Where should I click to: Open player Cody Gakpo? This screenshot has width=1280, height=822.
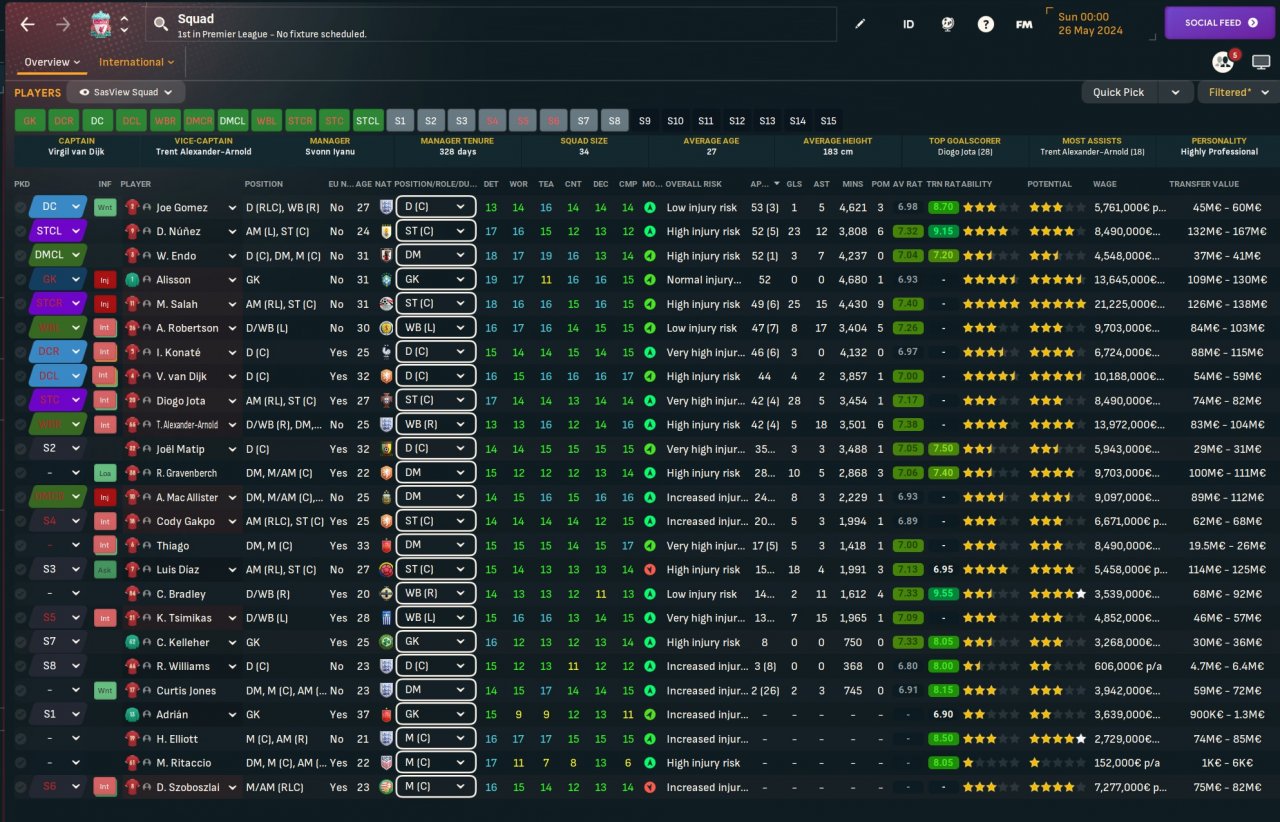click(185, 522)
